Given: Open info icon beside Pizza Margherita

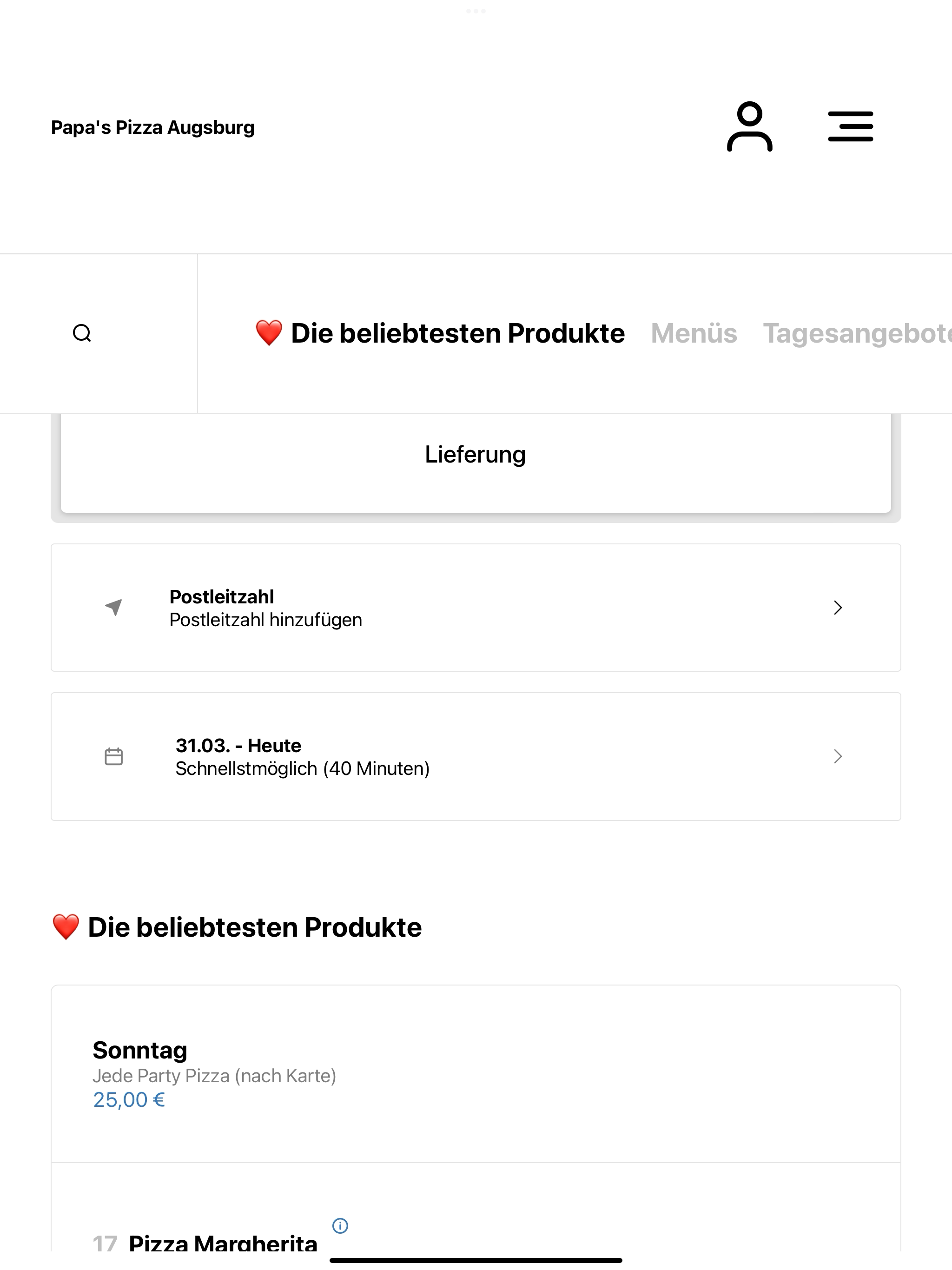Looking at the screenshot, I should [x=340, y=1226].
